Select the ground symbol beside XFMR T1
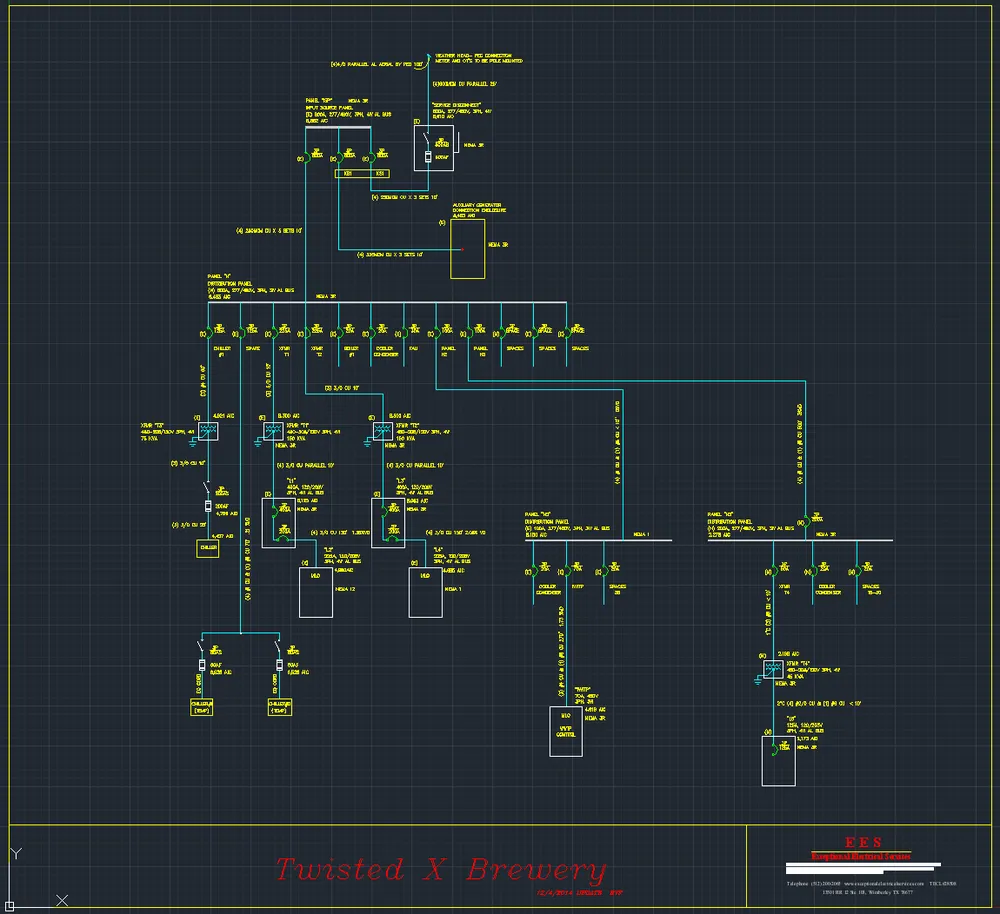 click(258, 441)
